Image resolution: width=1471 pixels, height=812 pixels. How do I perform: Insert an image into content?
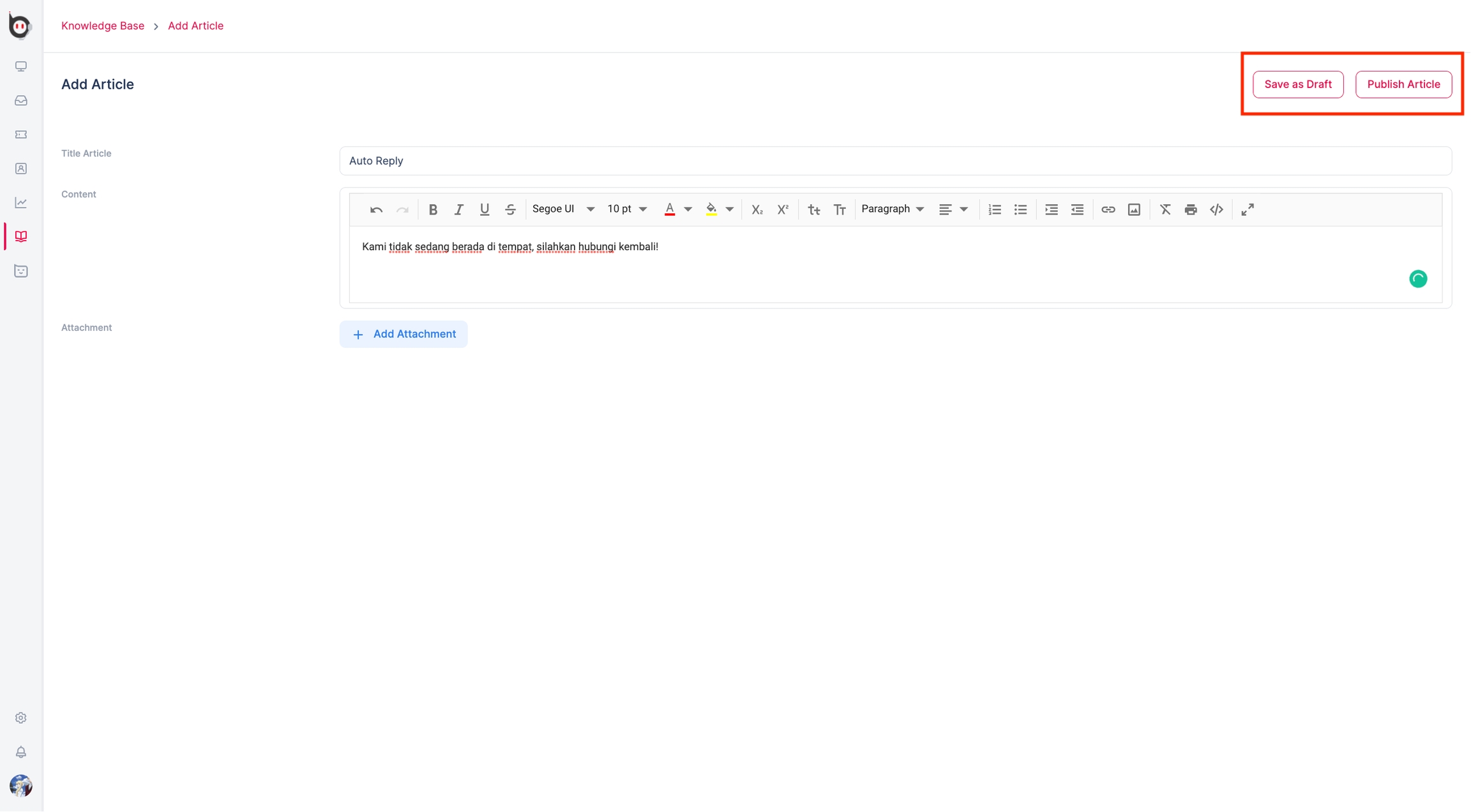(1134, 209)
